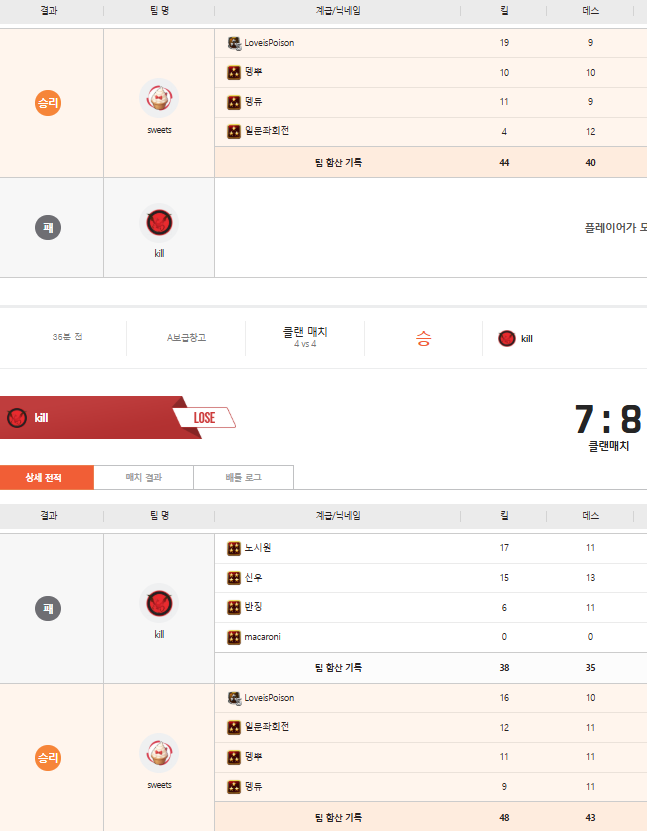Click the sweets cupcake logo beside the 44-kill team
Screen dimensions: 647x831
pyautogui.click(x=159, y=98)
